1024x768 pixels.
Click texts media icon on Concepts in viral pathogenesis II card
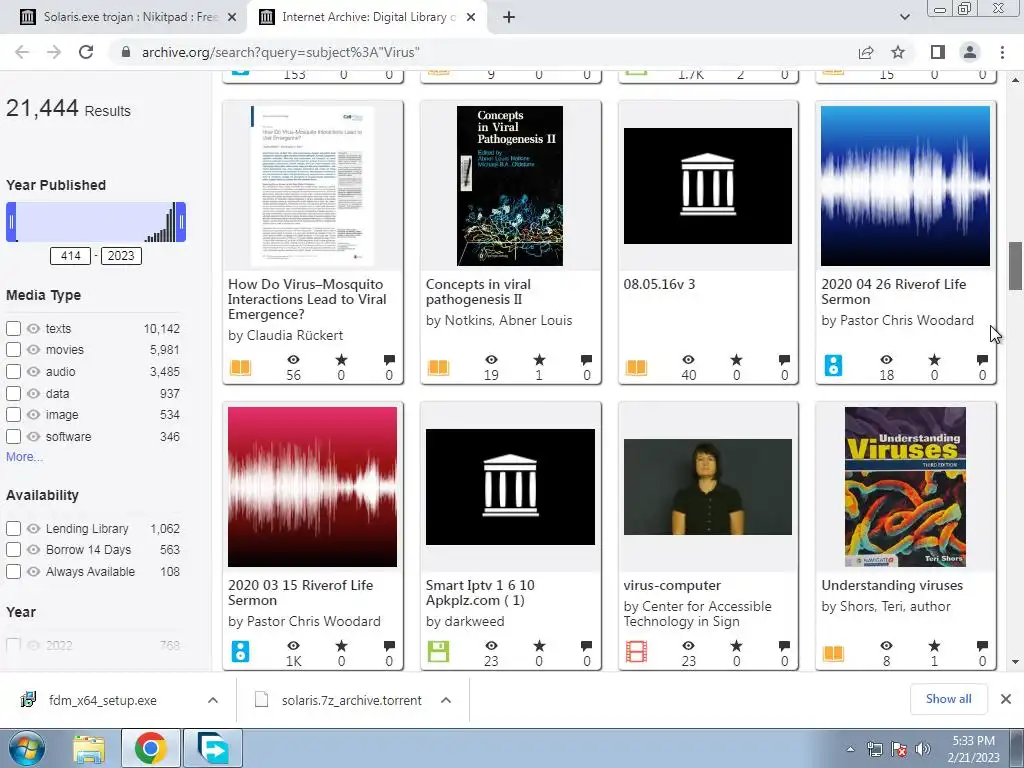pos(438,368)
